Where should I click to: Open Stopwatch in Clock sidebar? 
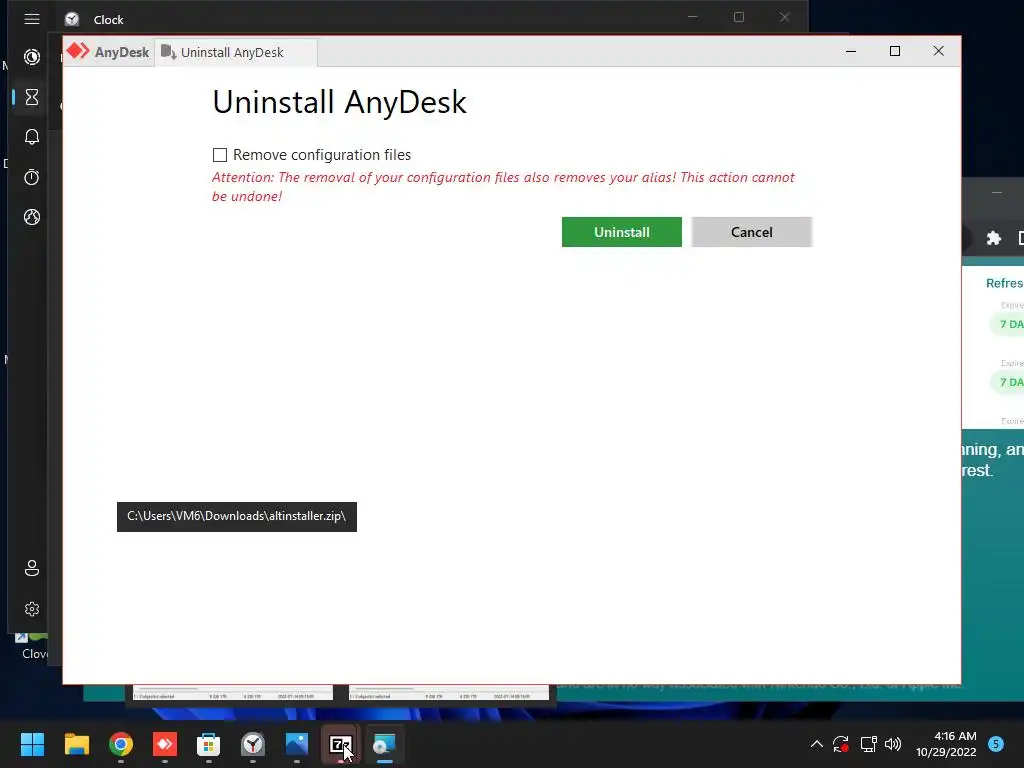pyautogui.click(x=32, y=177)
